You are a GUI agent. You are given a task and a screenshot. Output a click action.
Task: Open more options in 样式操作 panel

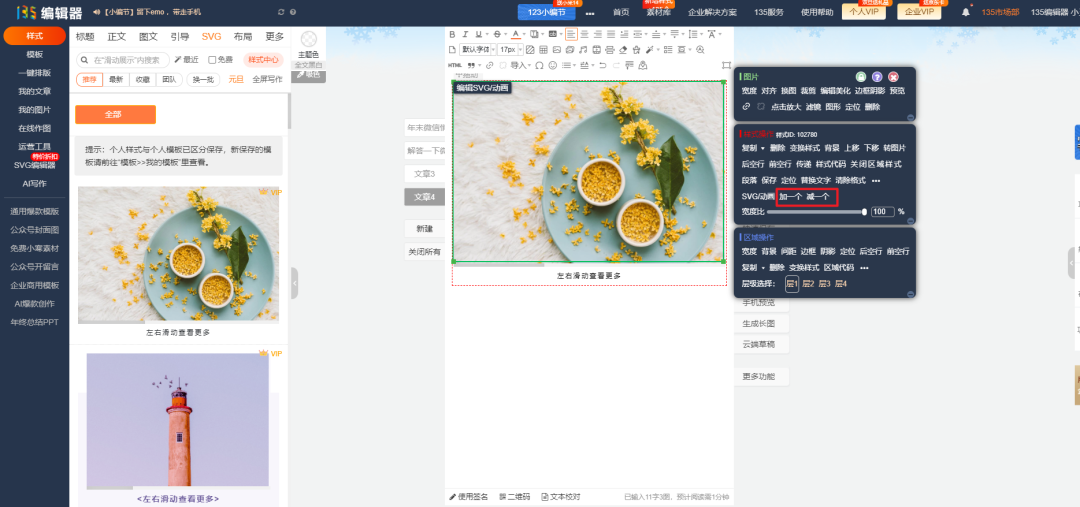coord(876,180)
